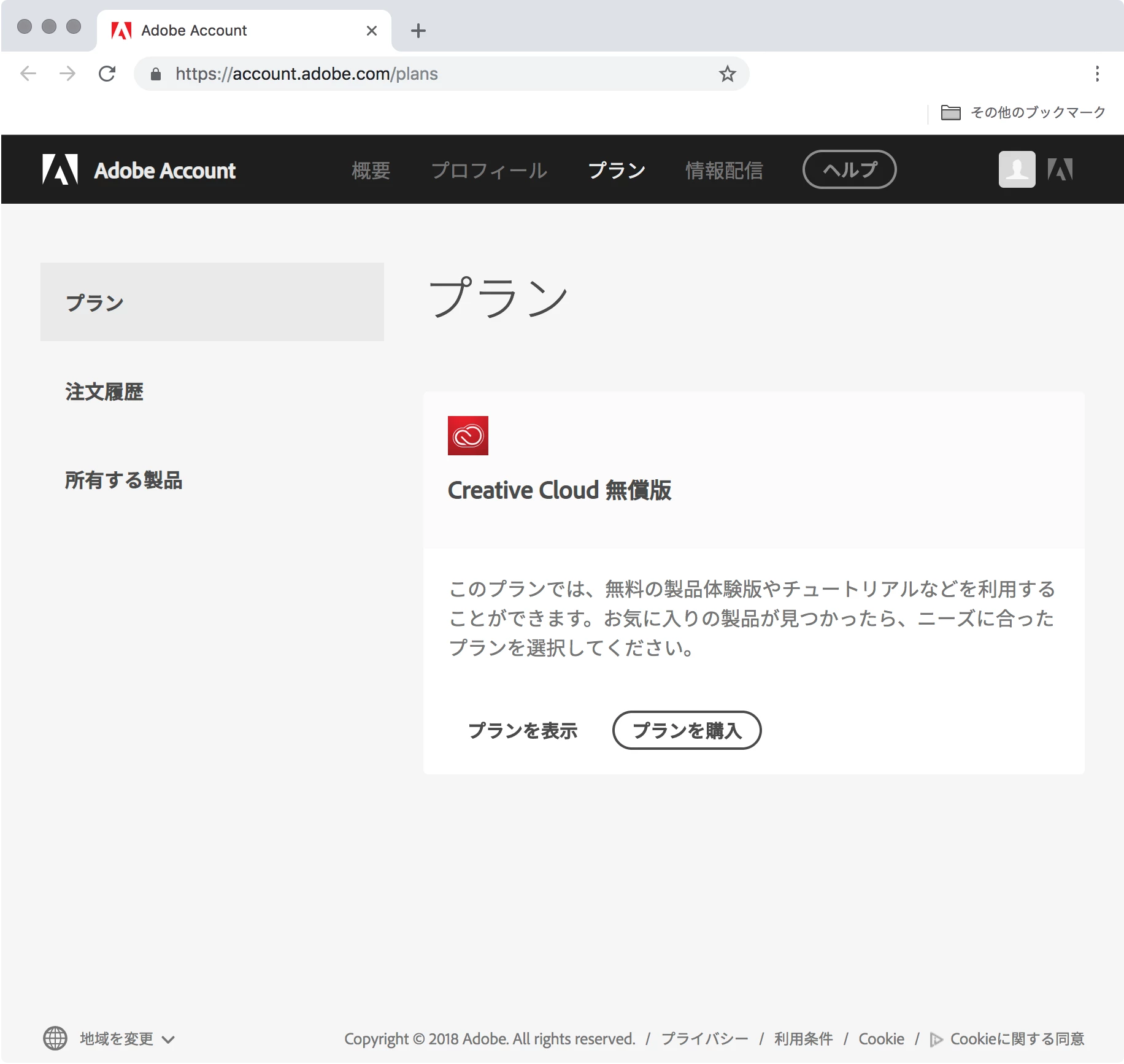Open the プロフィール nav item
The image size is (1124, 1064).
tap(489, 170)
